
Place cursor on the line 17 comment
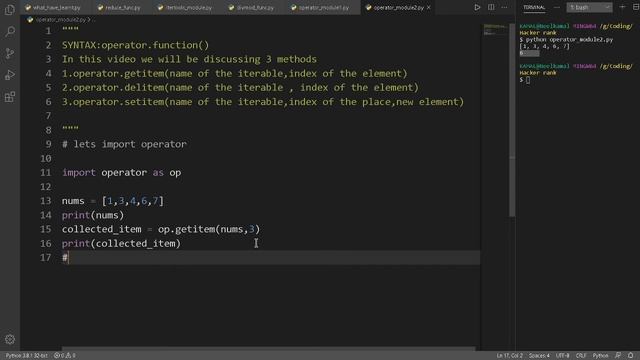(65, 258)
